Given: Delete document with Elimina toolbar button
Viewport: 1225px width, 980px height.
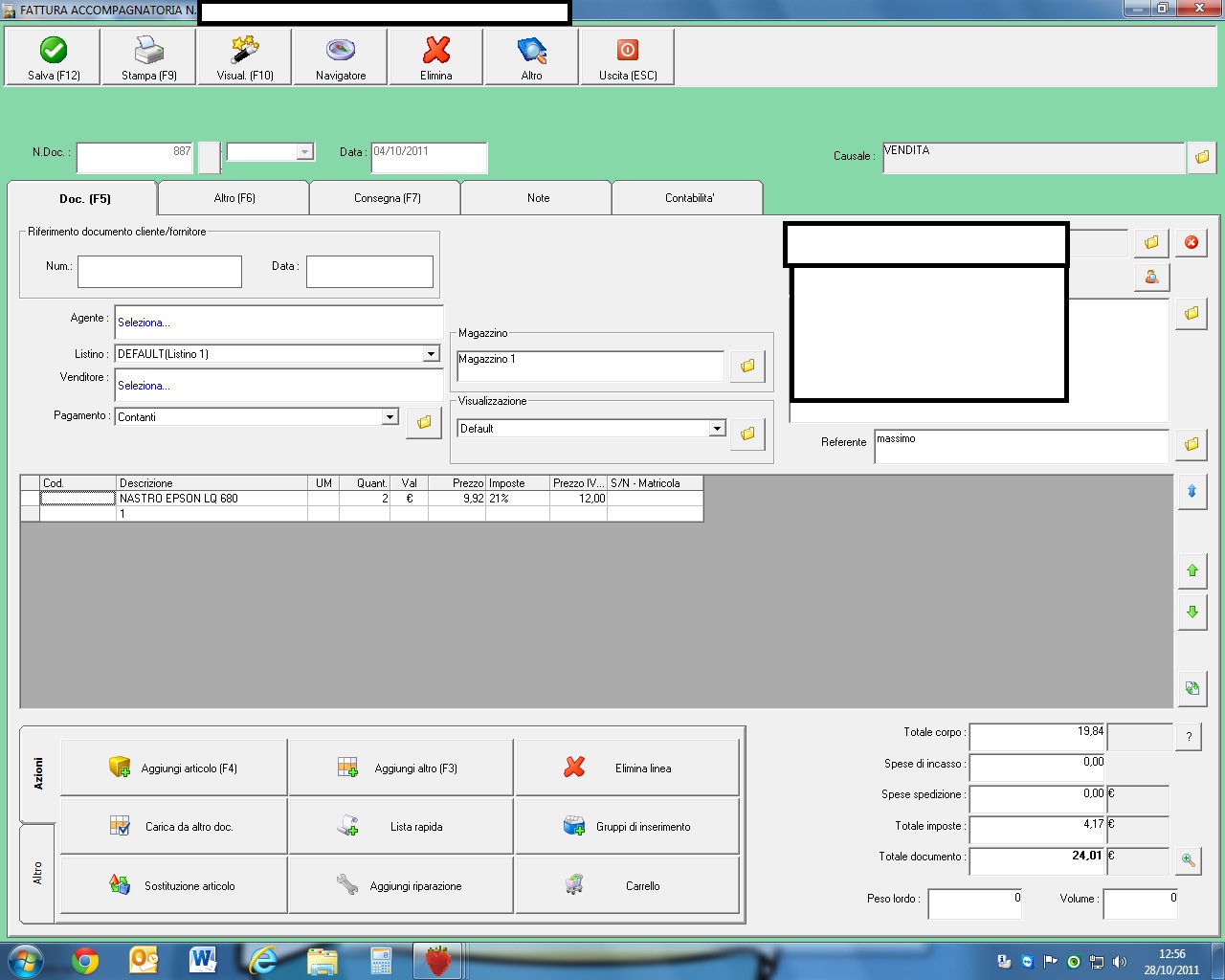Looking at the screenshot, I should pyautogui.click(x=436, y=57).
